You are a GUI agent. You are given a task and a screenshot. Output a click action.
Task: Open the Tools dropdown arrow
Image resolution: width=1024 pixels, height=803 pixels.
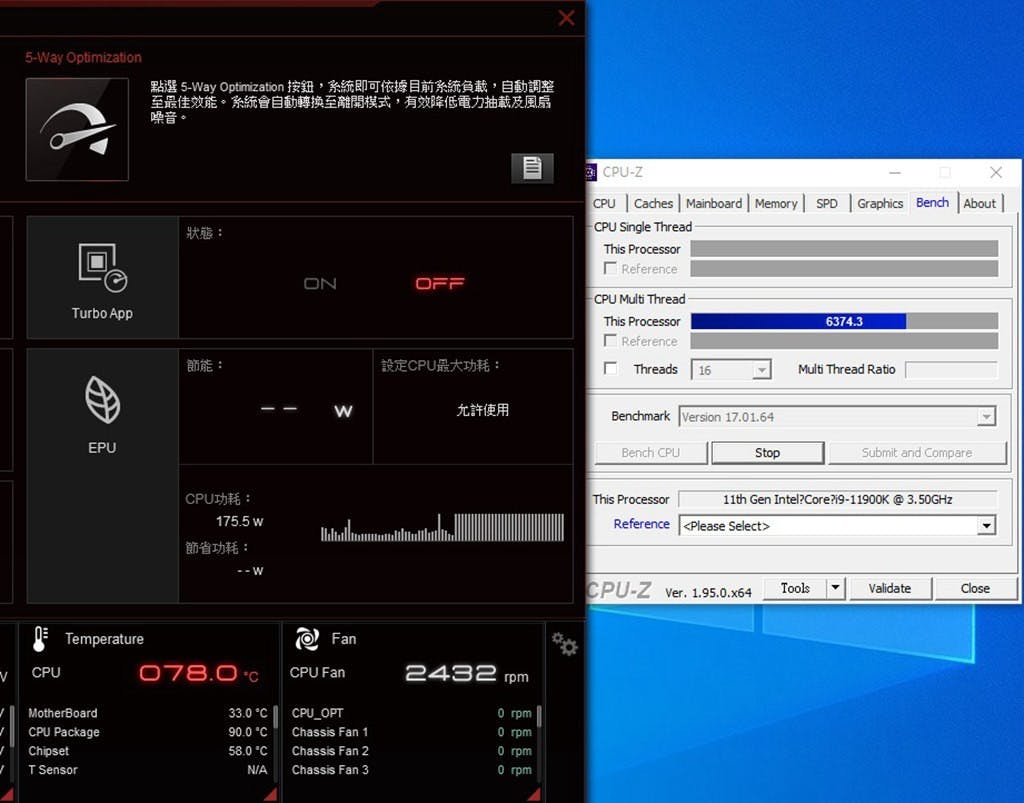(x=836, y=588)
